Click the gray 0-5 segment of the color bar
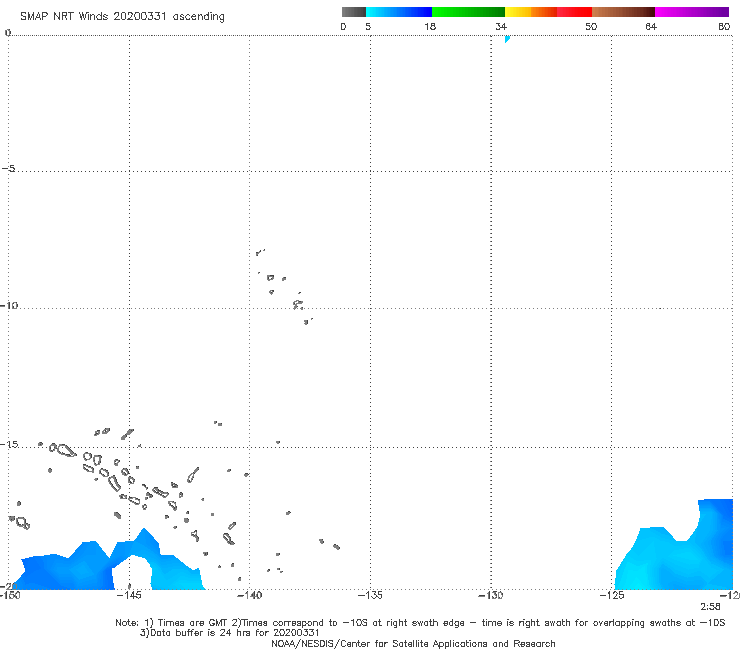The image size is (740, 650). (354, 12)
